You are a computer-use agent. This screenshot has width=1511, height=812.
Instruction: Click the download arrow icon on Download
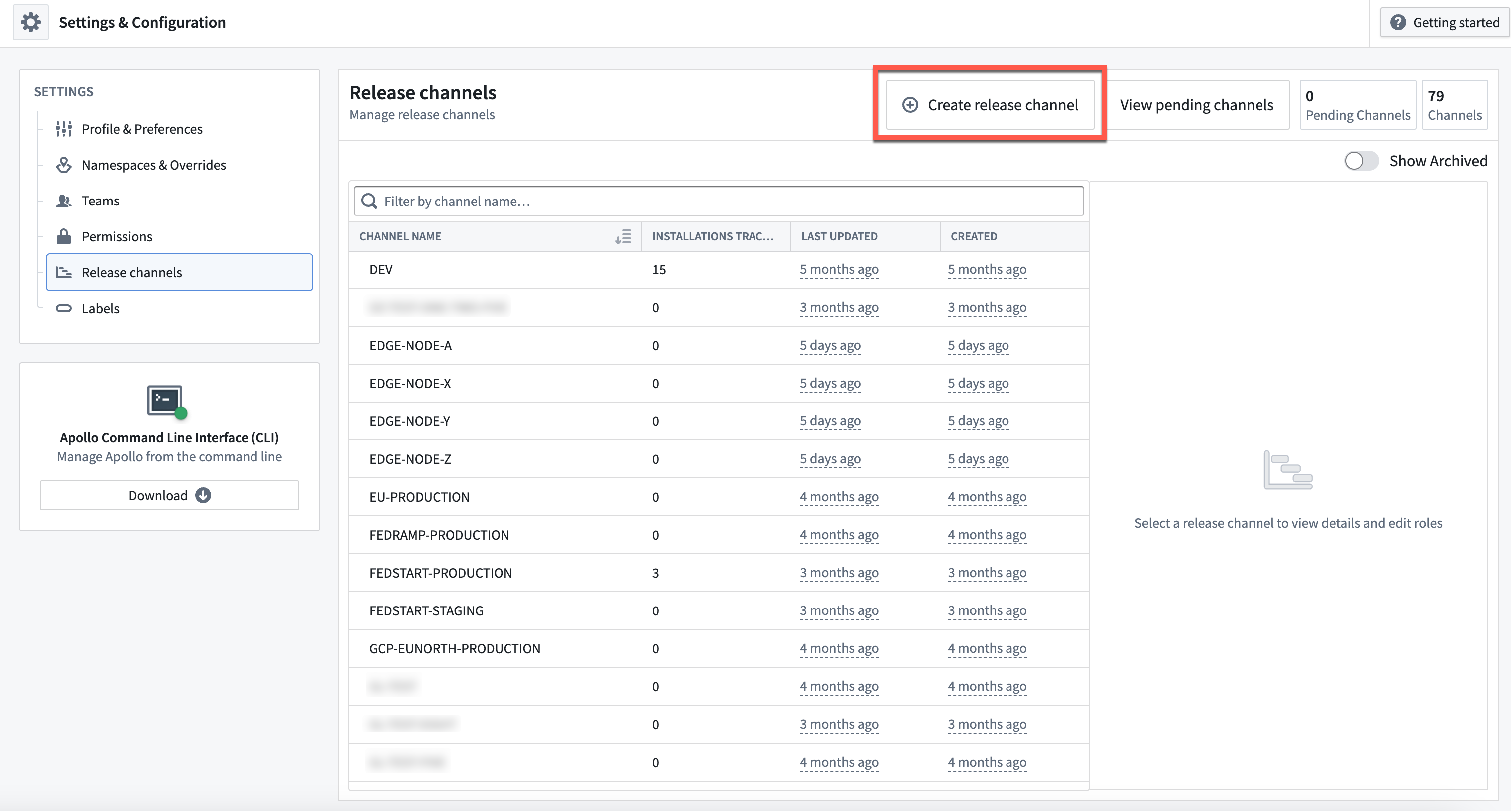pos(203,496)
